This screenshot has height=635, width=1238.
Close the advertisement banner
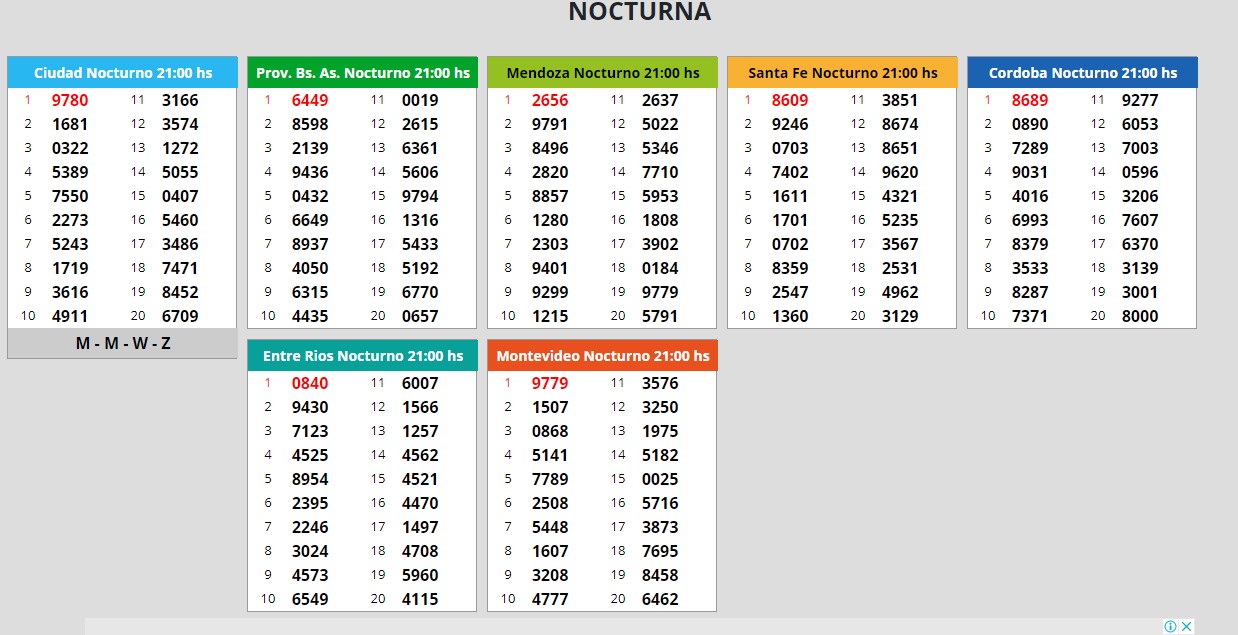[x=1186, y=627]
